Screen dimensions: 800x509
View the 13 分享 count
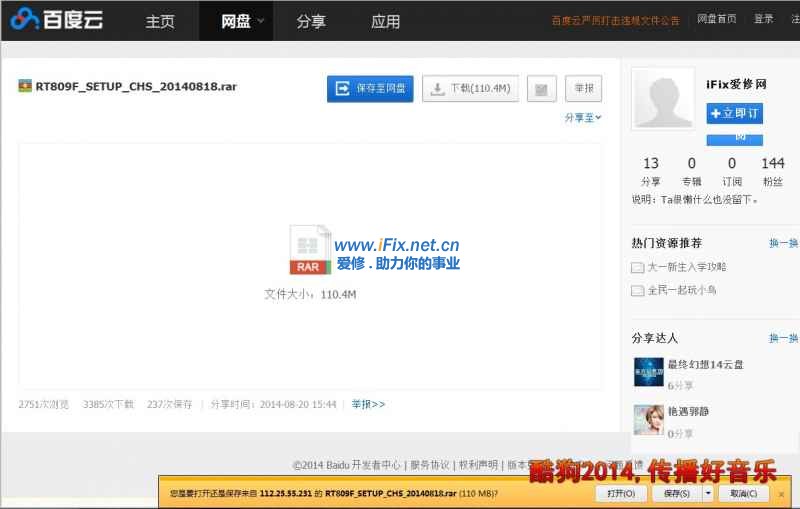click(651, 171)
